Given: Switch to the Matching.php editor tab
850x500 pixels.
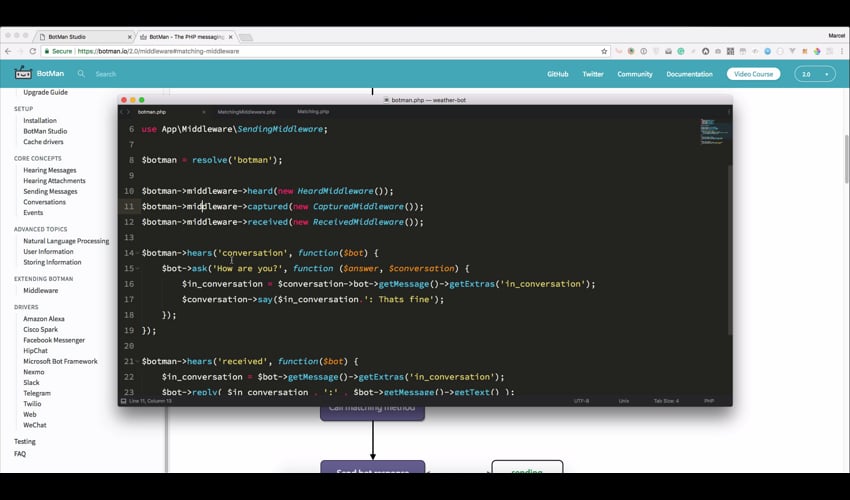Looking at the screenshot, I should pos(313,111).
